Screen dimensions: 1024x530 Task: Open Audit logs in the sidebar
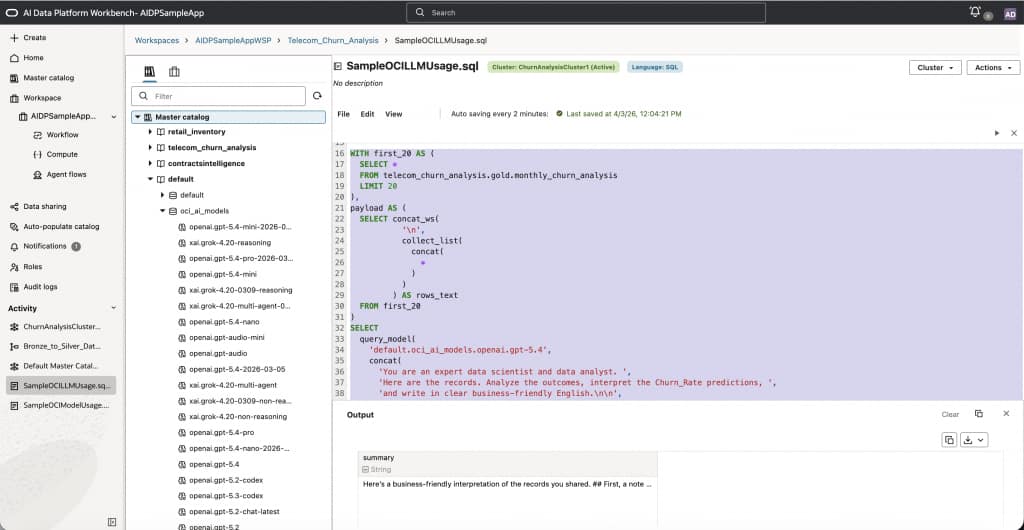tap(40, 287)
